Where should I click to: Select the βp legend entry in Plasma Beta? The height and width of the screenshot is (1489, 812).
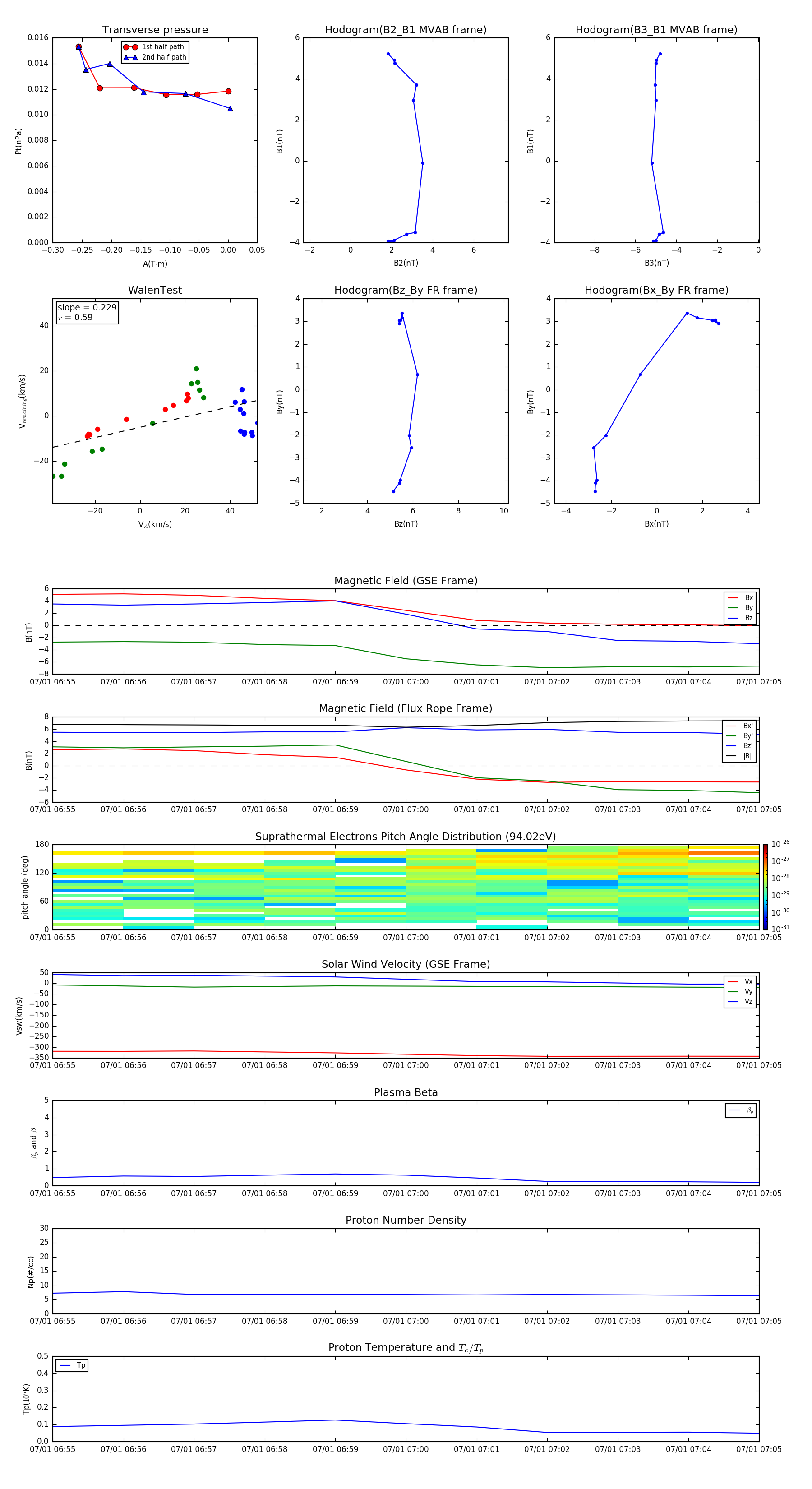(741, 1110)
